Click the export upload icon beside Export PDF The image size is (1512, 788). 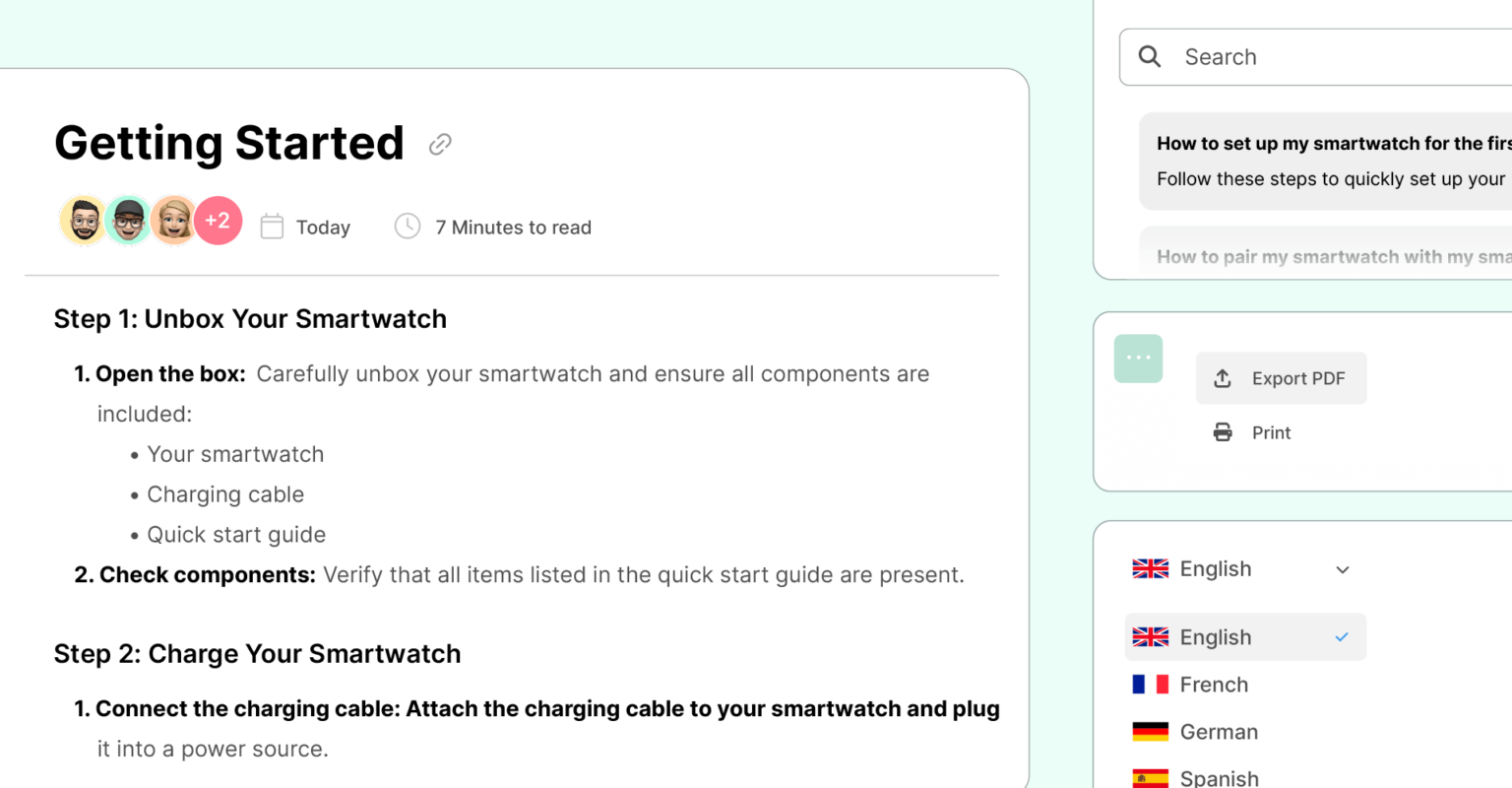pos(1222,377)
